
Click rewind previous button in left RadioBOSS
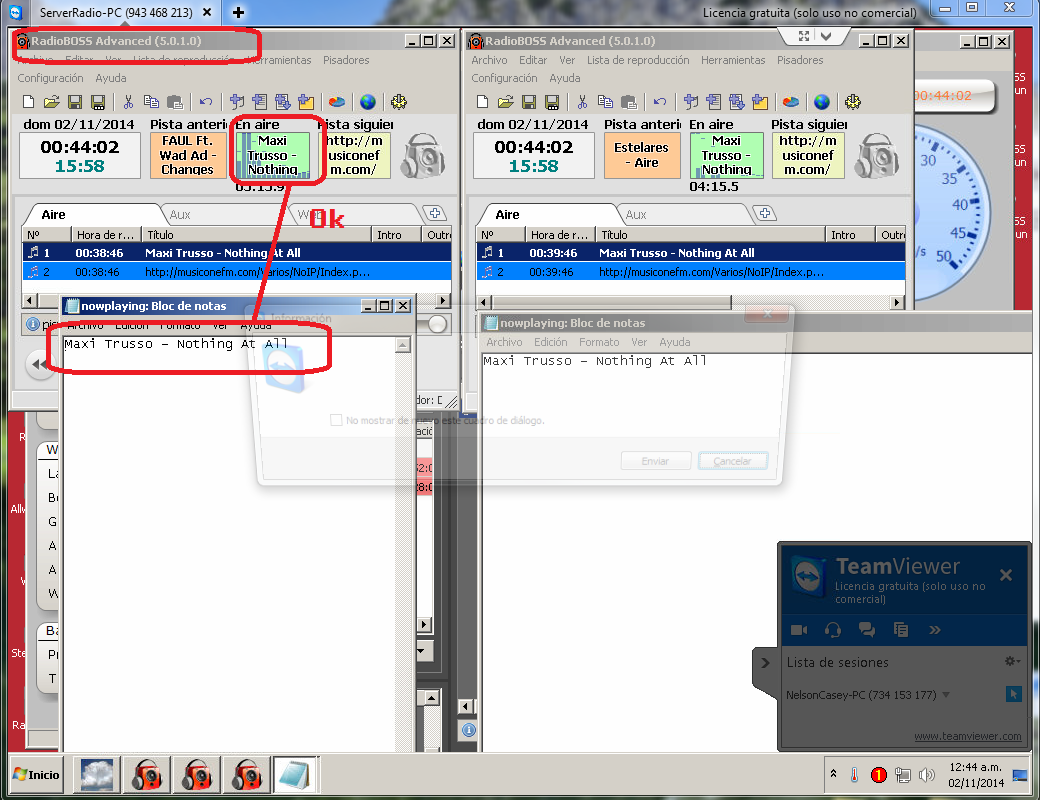pyautogui.click(x=40, y=364)
